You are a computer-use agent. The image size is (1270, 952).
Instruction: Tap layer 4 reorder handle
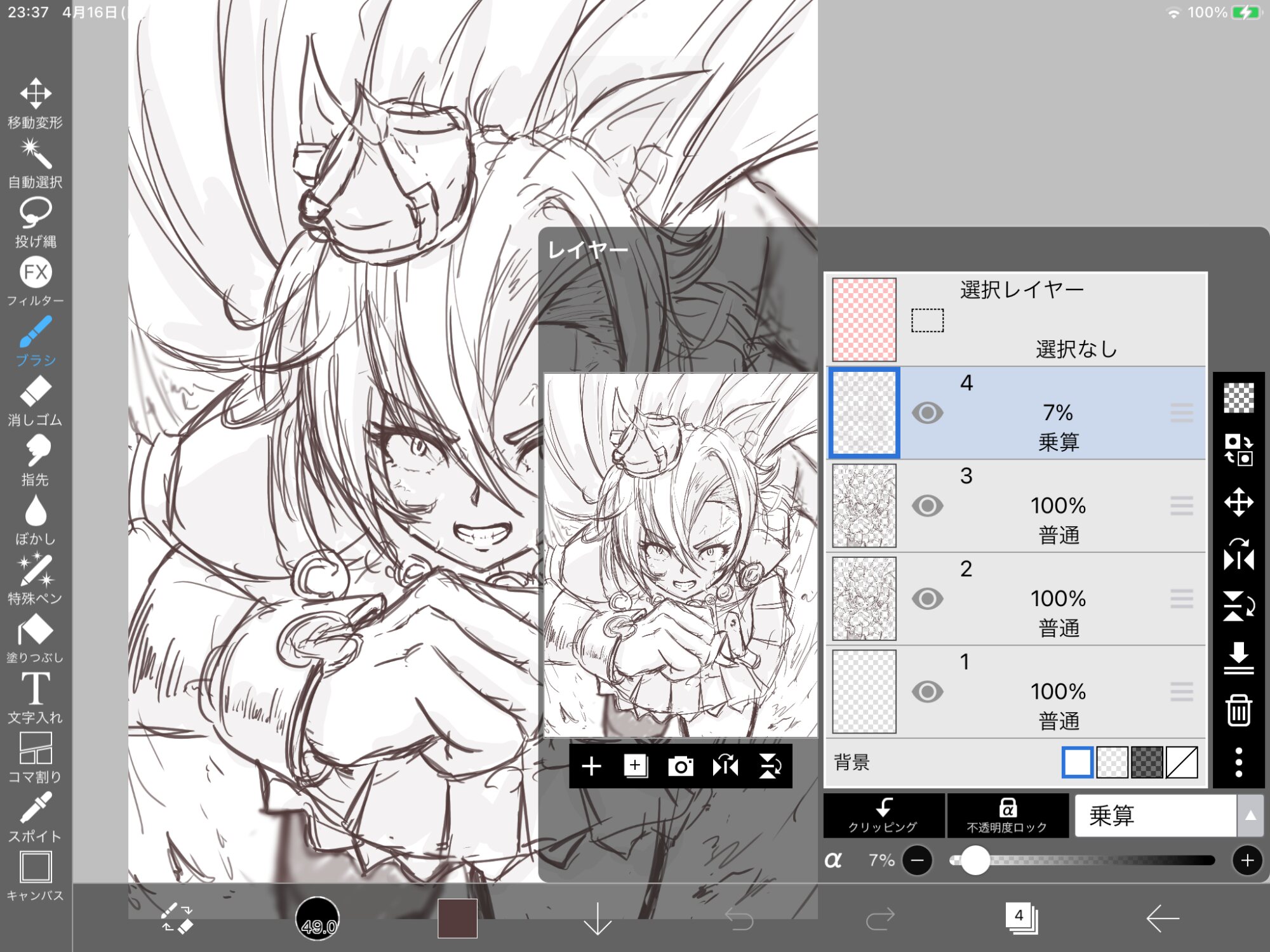(x=1182, y=413)
